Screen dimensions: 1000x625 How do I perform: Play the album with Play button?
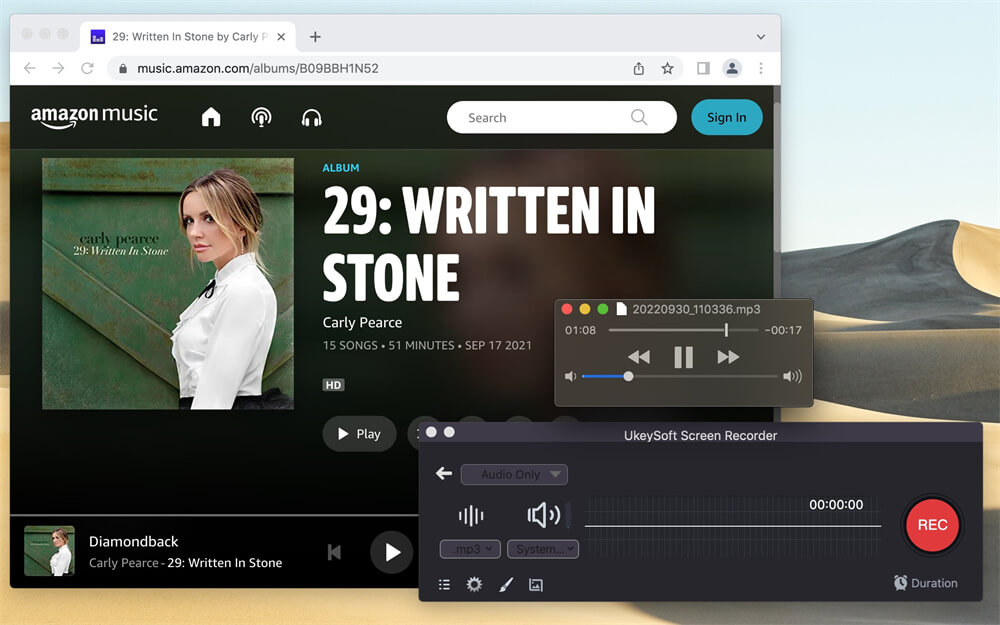pyautogui.click(x=359, y=434)
